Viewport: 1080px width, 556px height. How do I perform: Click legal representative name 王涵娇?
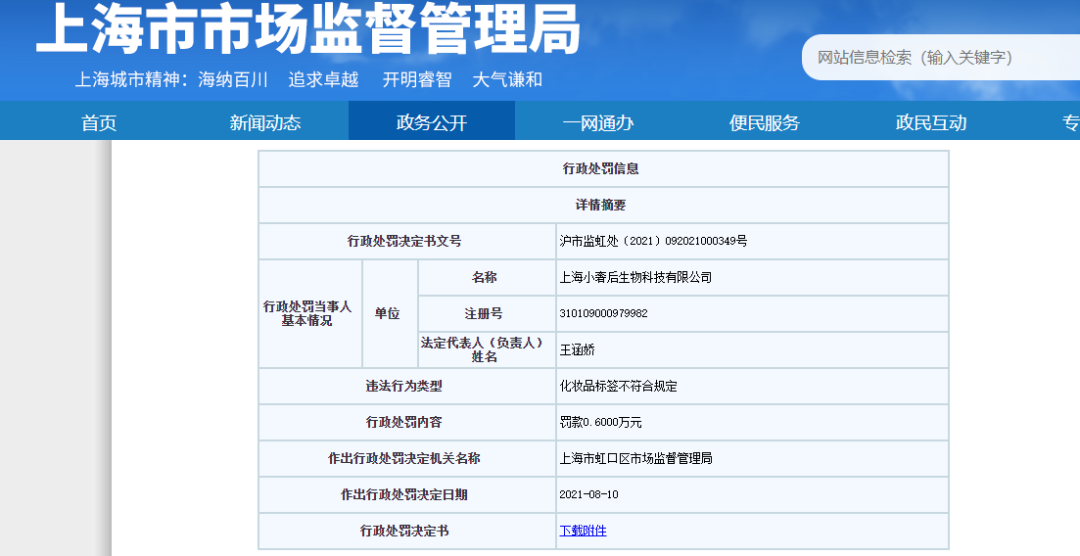(577, 350)
